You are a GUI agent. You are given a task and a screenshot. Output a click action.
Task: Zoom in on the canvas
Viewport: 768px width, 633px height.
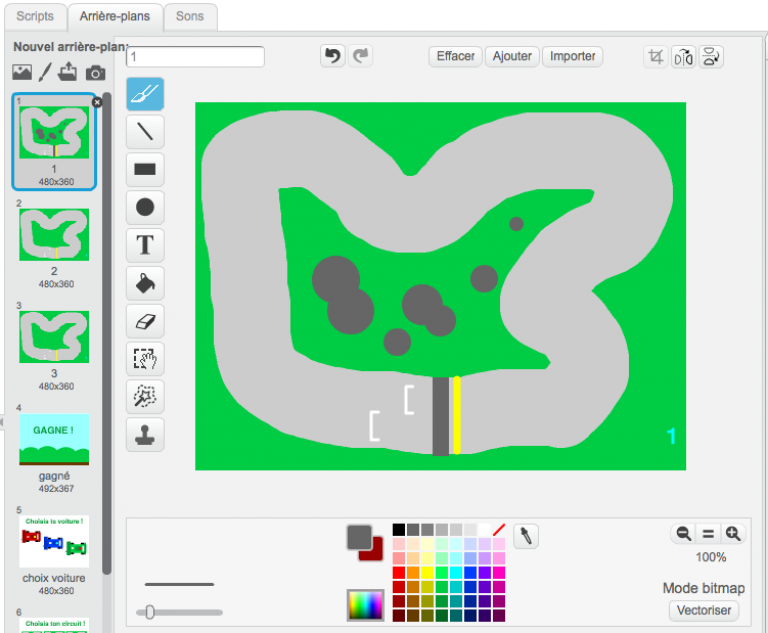pyautogui.click(x=733, y=534)
